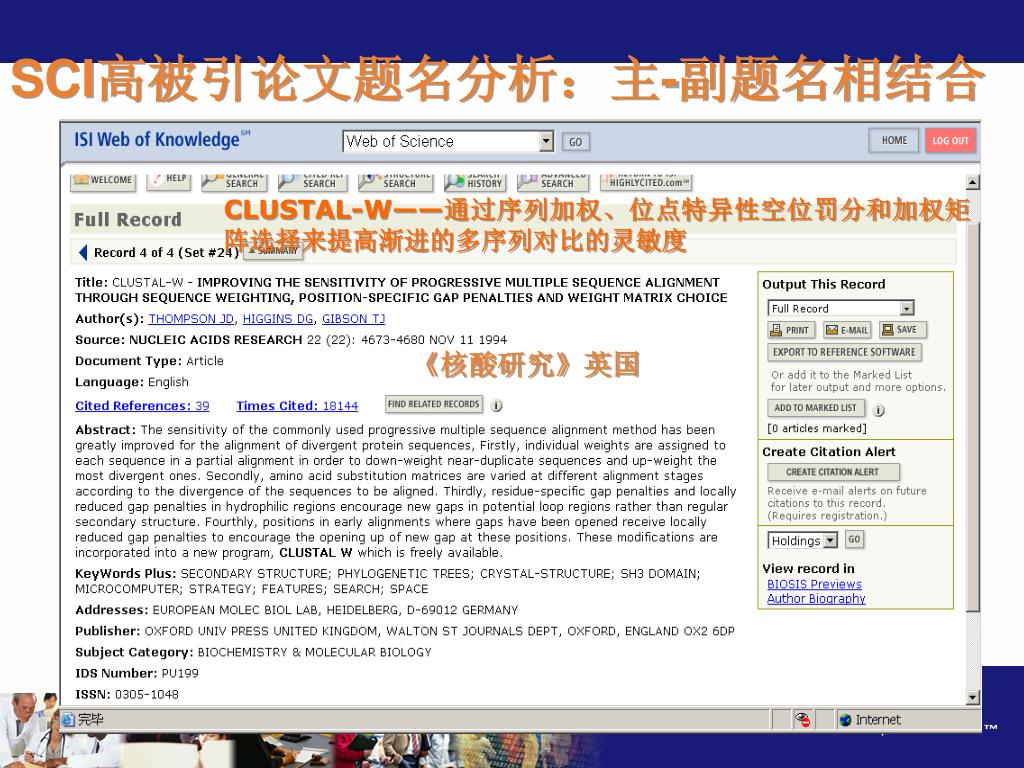Open the Full Record output format dropdown
Viewport: 1024px width, 768px height.
(x=906, y=308)
